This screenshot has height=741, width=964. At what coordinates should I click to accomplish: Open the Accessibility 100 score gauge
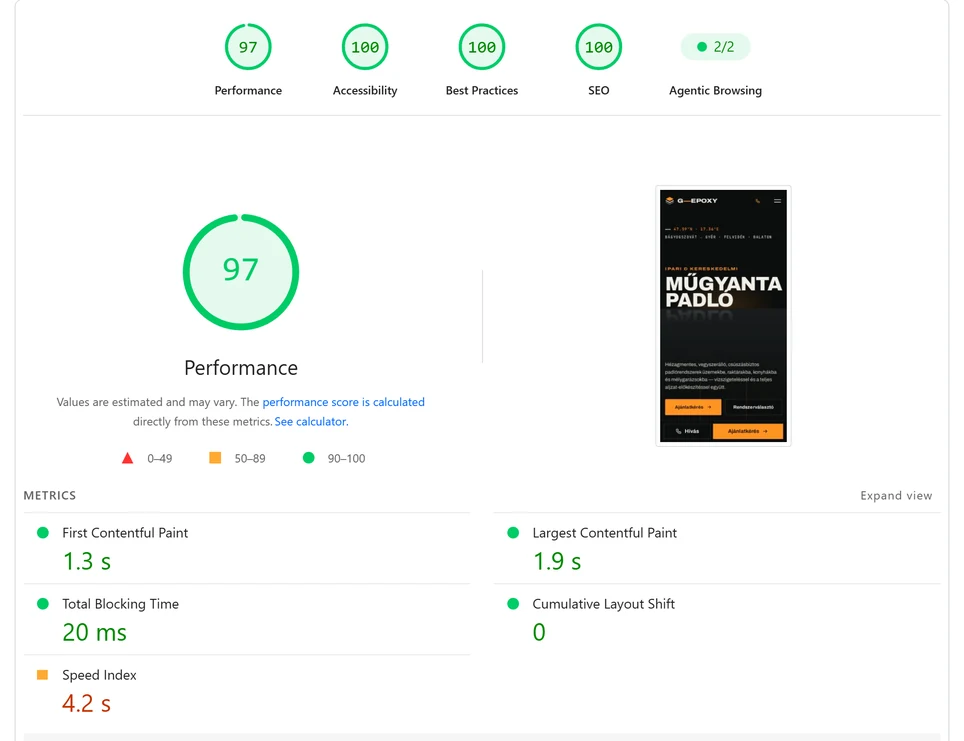[365, 47]
